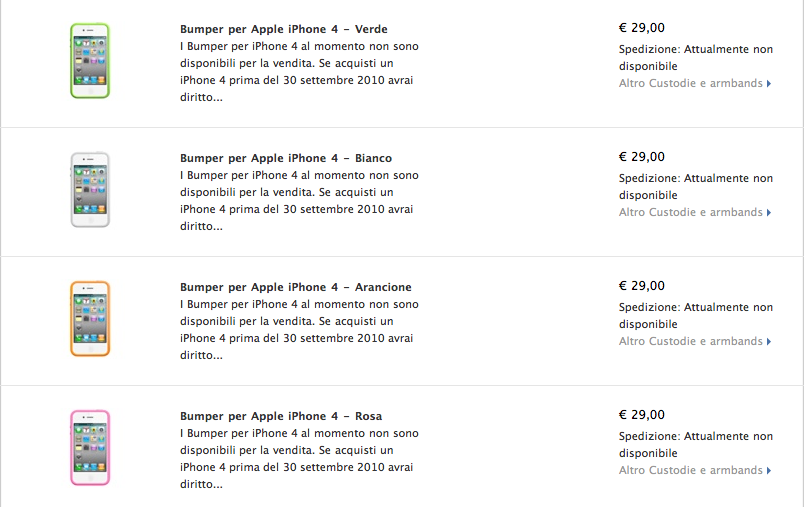The width and height of the screenshot is (804, 507).
Task: Click the Verde bumper description text
Action: point(299,72)
